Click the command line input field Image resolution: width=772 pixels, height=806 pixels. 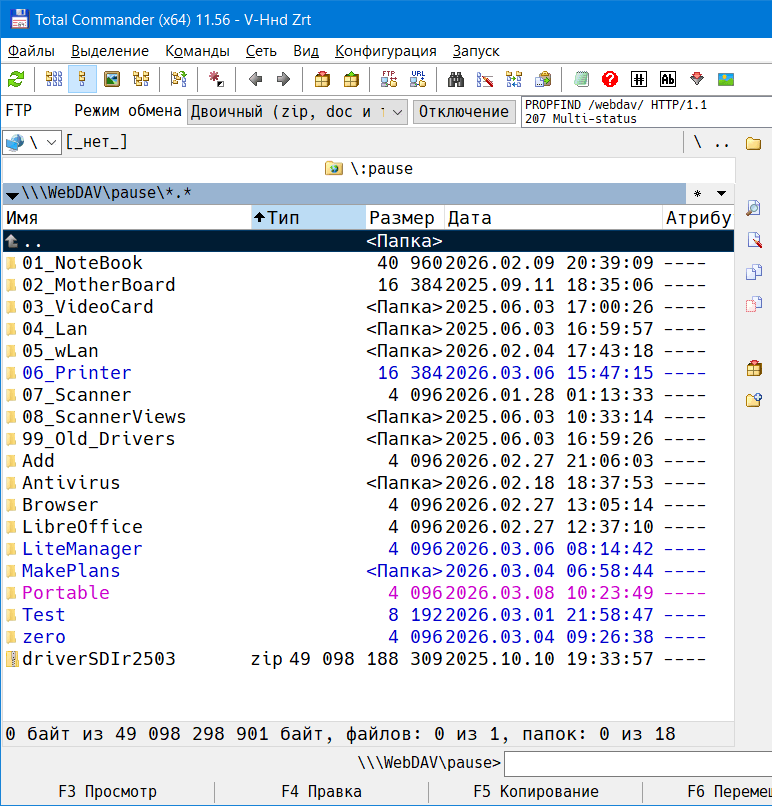click(x=637, y=763)
